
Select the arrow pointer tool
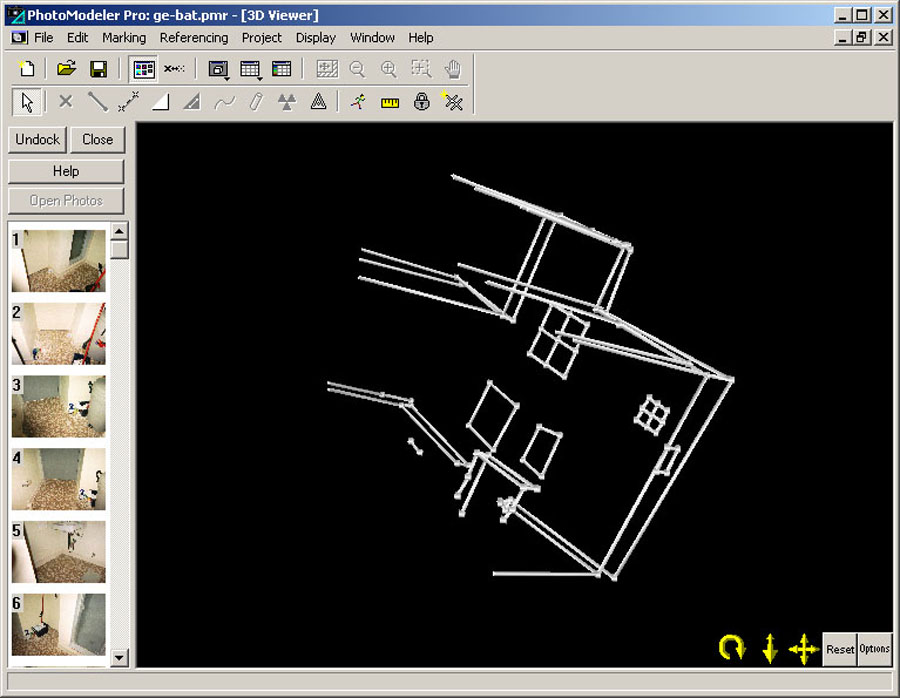(27, 103)
